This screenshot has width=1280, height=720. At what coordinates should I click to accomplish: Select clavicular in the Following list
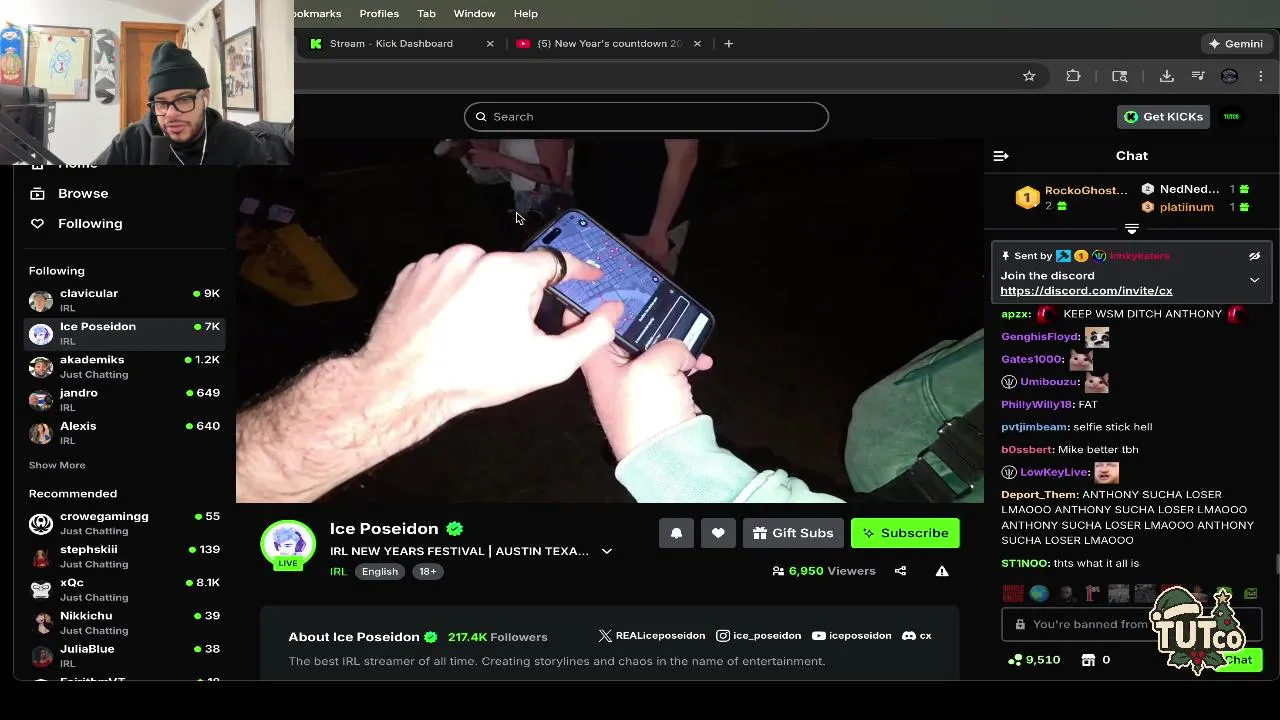[124, 300]
